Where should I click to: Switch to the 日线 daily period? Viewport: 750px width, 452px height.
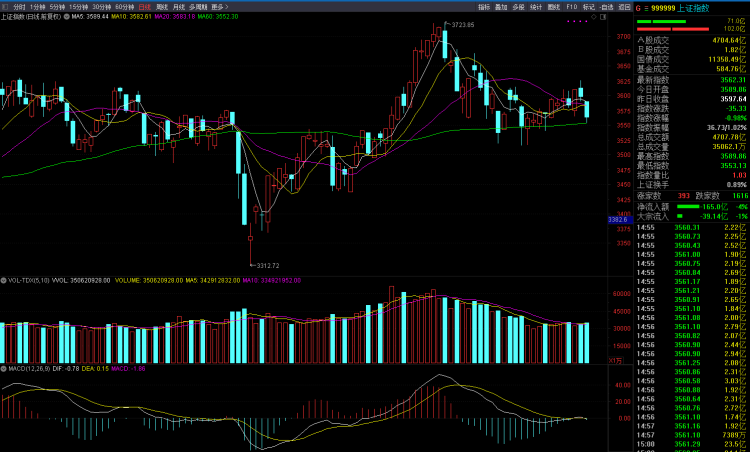144,7
